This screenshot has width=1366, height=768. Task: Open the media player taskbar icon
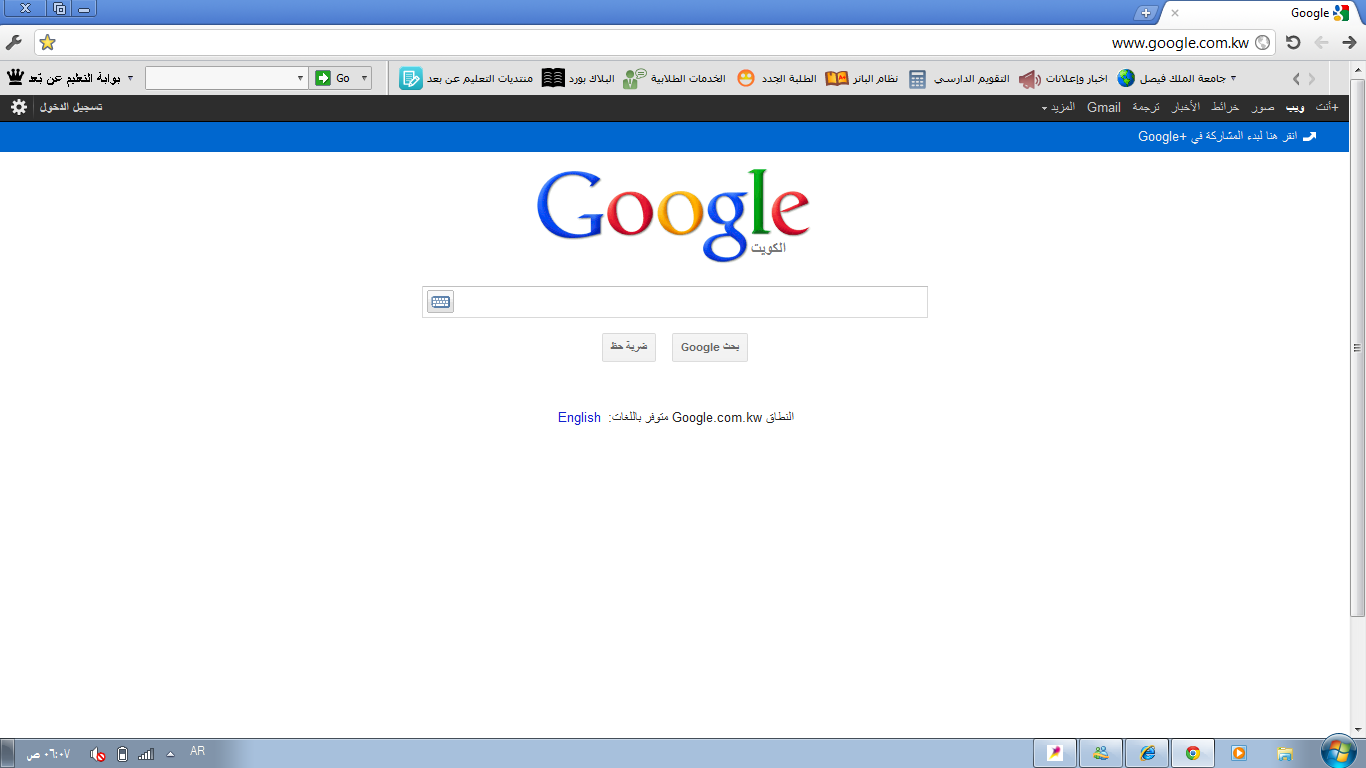click(x=1238, y=753)
